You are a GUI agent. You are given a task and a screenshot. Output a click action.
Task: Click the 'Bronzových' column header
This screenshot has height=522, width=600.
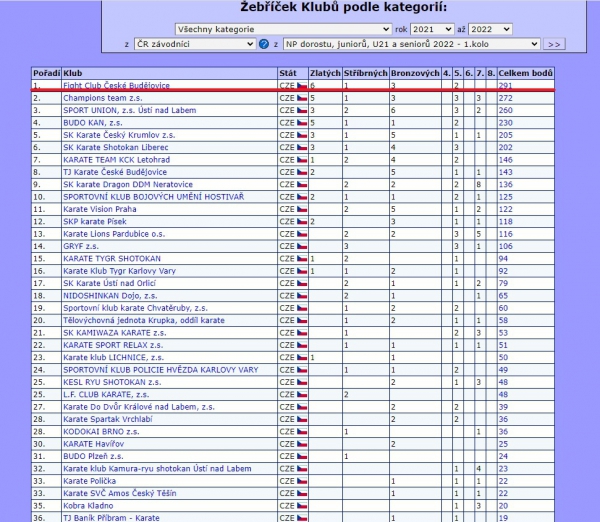coord(415,73)
